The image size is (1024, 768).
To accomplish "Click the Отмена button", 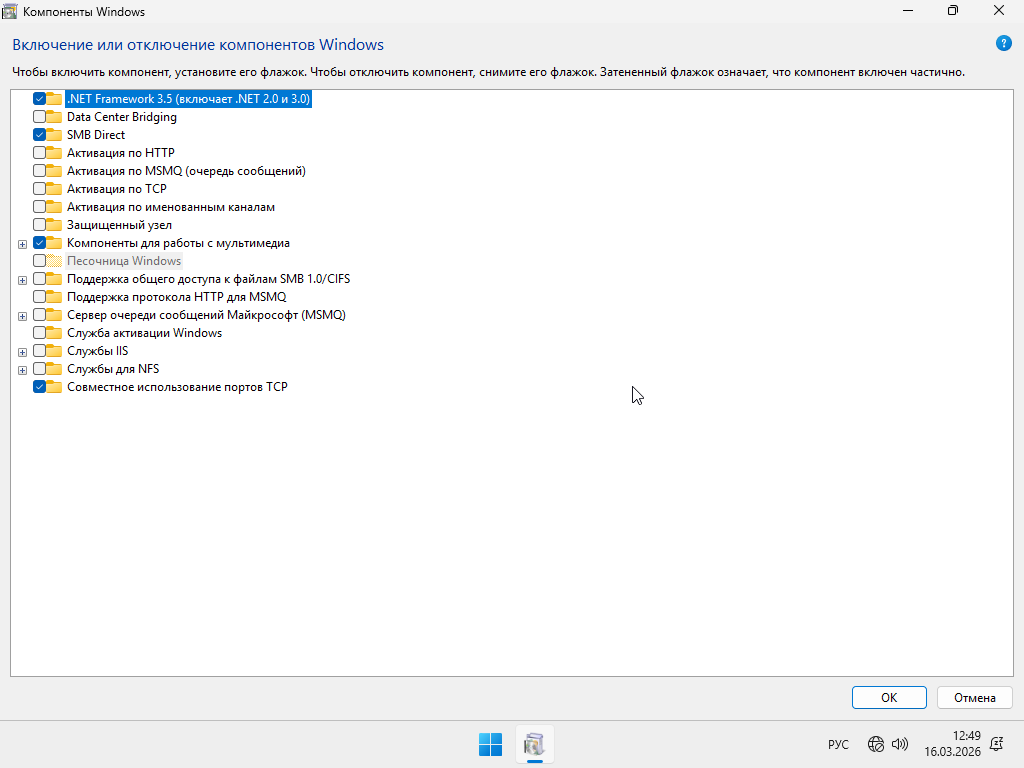I will click(x=974, y=697).
